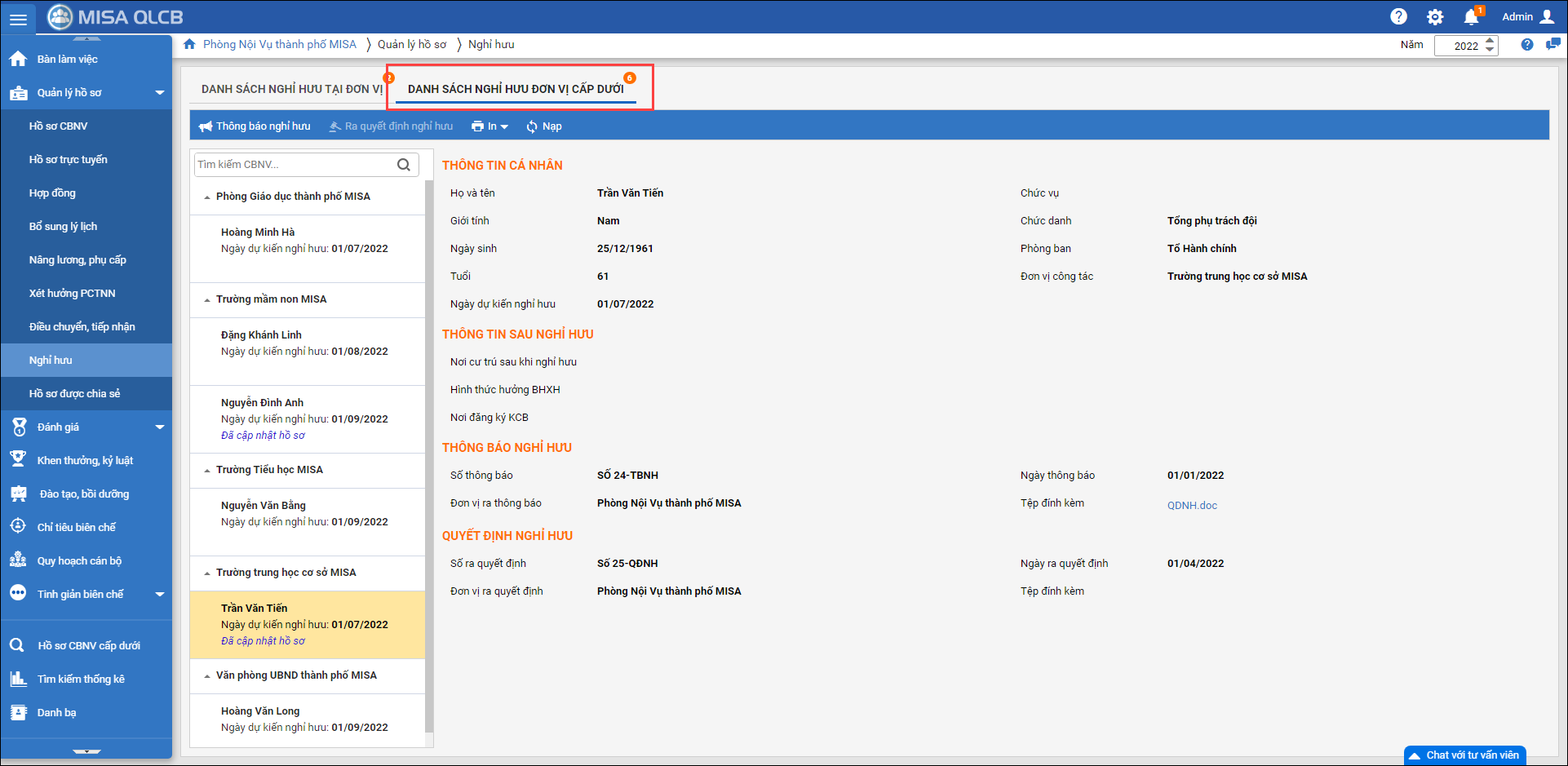Open Hồ sơ CBNV menu item
The height and width of the screenshot is (766, 1568).
(58, 126)
